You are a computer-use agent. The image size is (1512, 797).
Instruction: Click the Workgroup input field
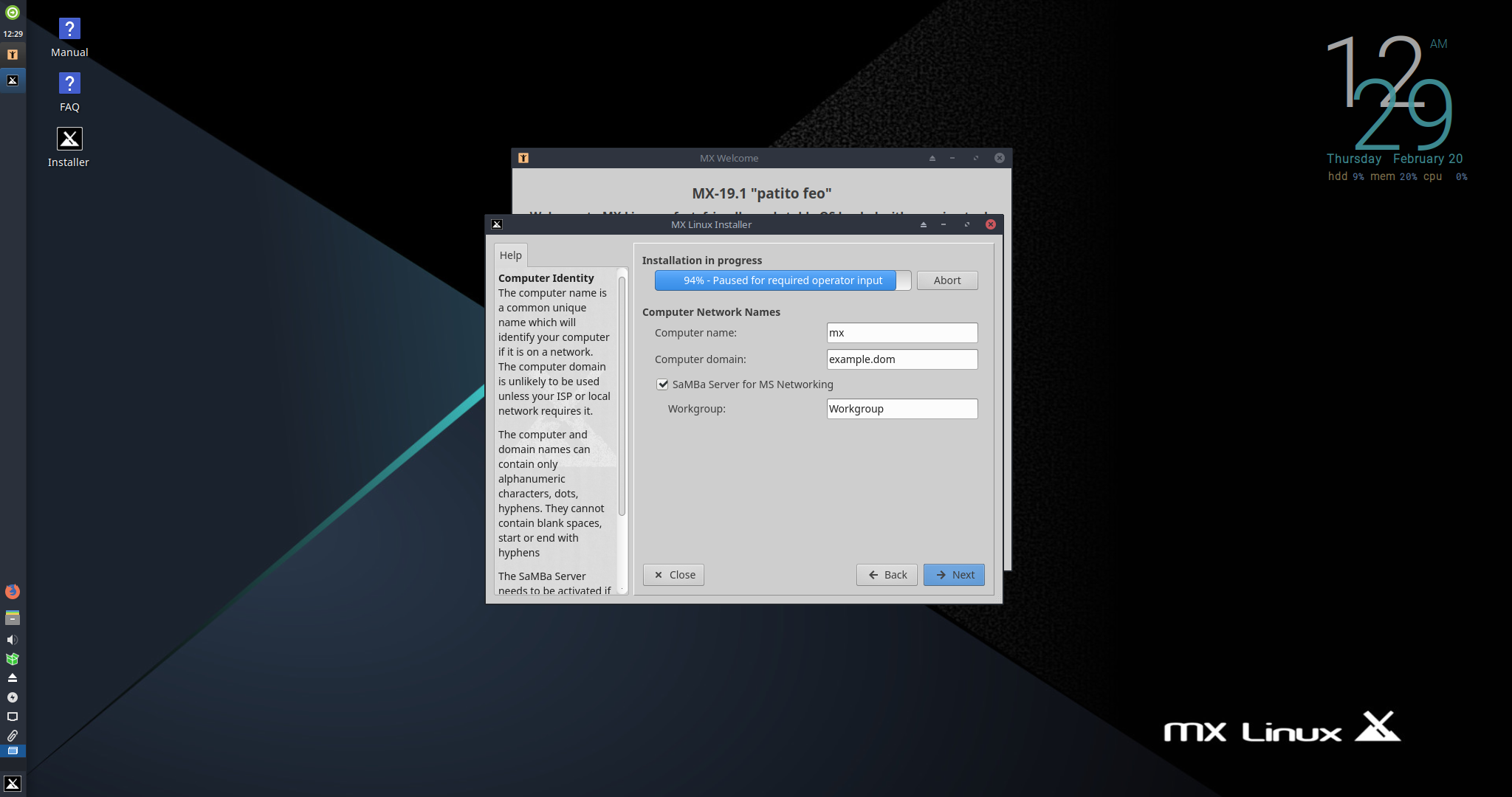(902, 409)
